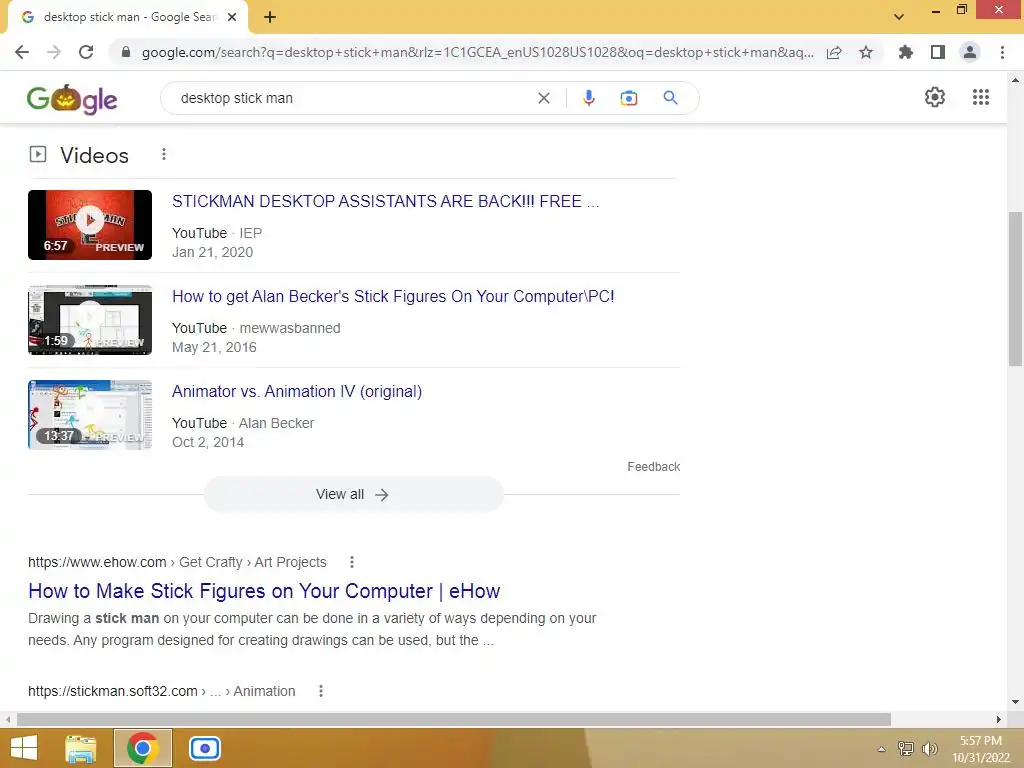Open Google quick settings gear
Image resolution: width=1024 pixels, height=768 pixels.
[x=935, y=97]
